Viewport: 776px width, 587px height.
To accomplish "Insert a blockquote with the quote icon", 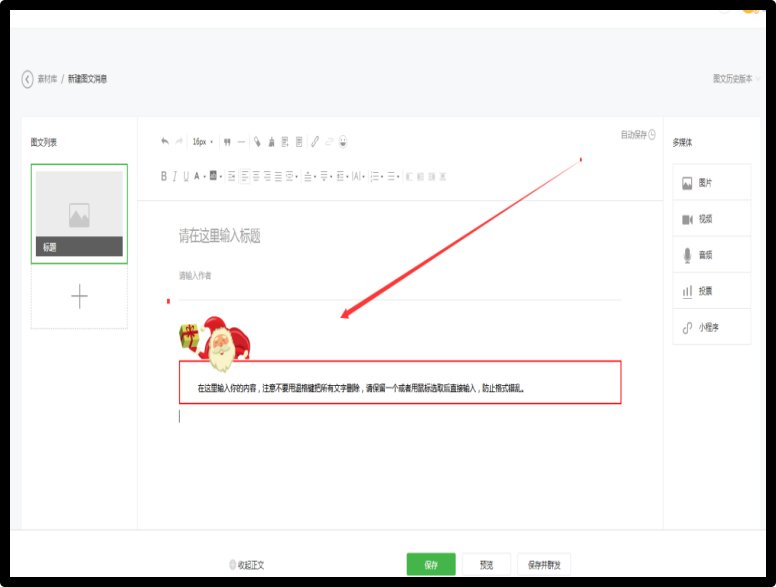I will pyautogui.click(x=227, y=142).
